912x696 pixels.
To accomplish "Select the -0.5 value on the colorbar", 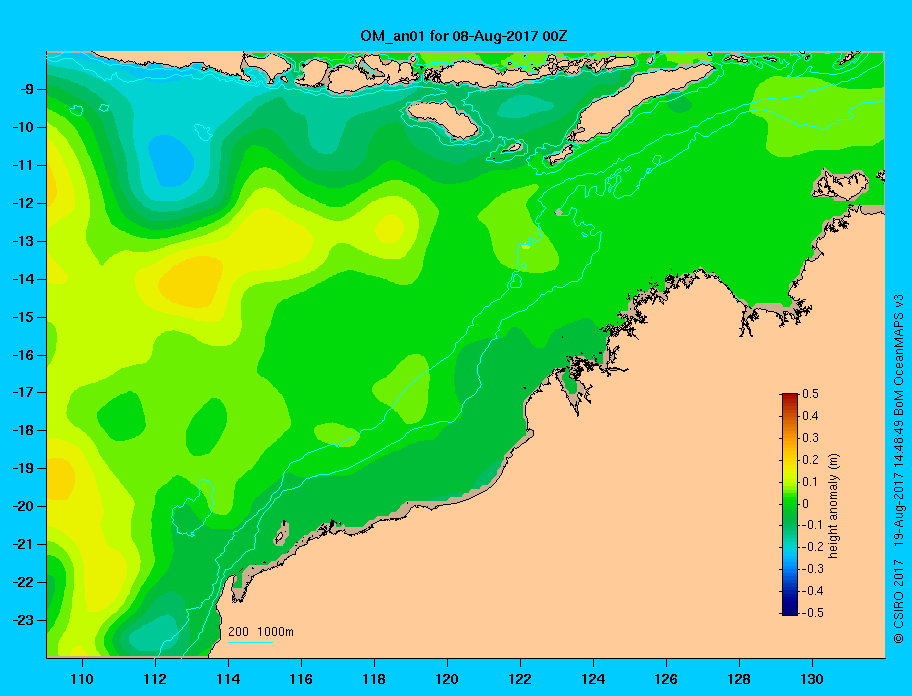I will pos(813,613).
